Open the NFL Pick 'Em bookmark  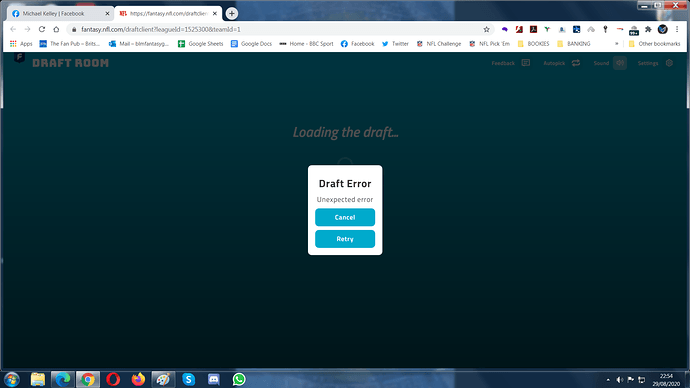[489, 44]
